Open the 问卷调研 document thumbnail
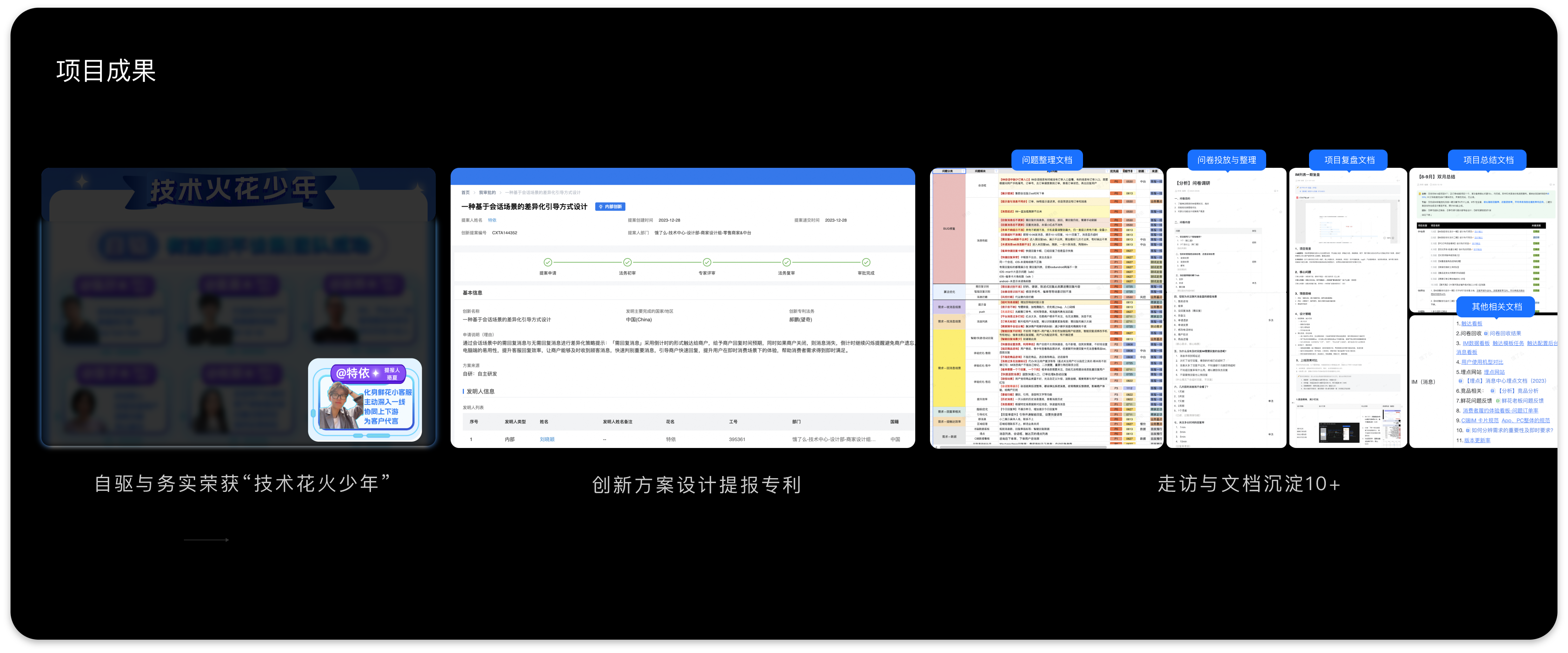The width and height of the screenshot is (1568, 653). tap(1226, 308)
